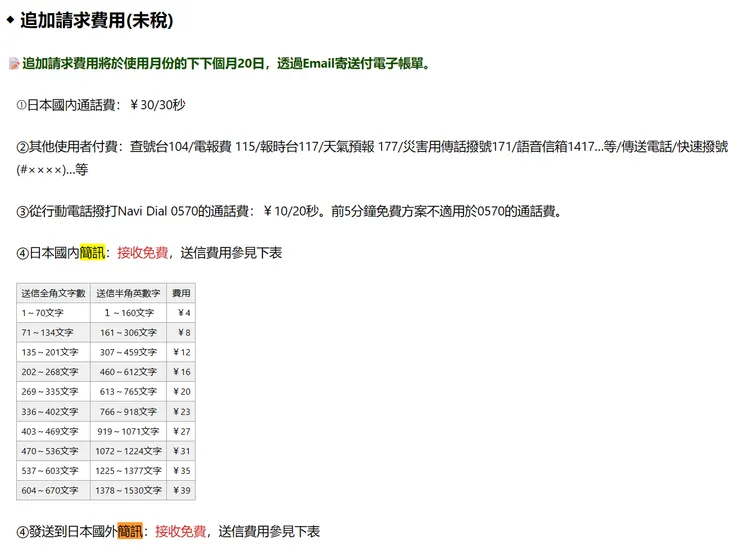Click the fee cell ¥12
The height and width of the screenshot is (550, 740).
(181, 352)
